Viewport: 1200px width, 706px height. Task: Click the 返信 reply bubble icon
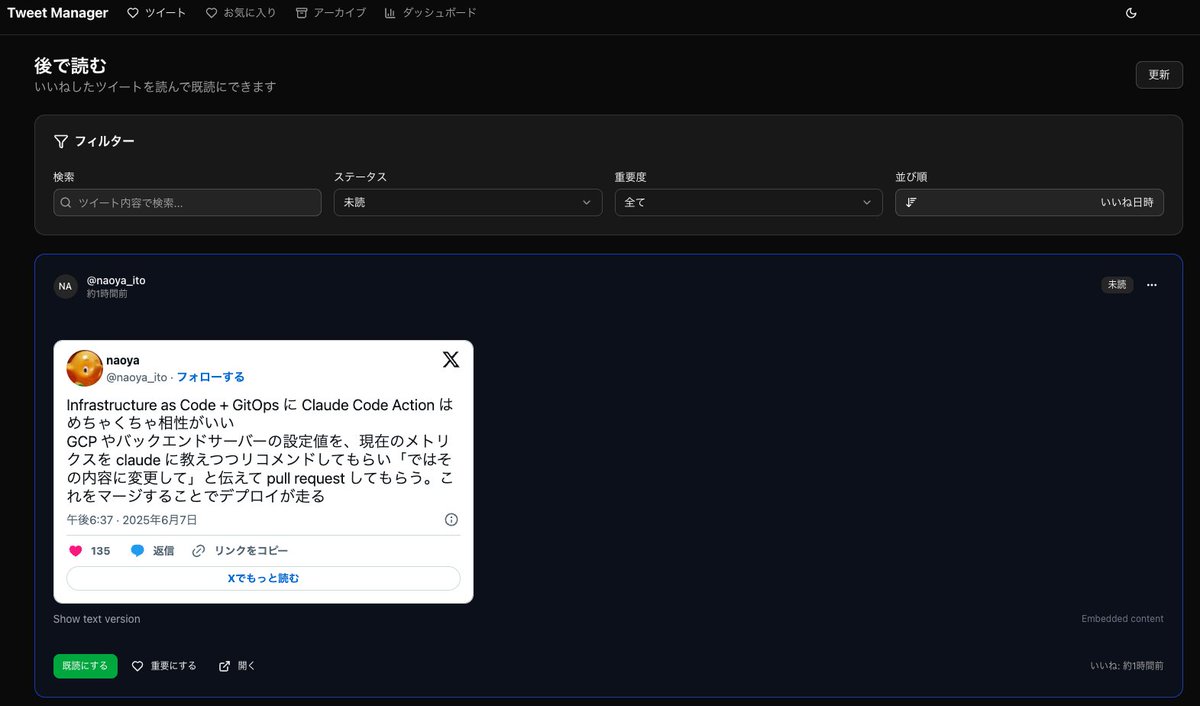(137, 551)
